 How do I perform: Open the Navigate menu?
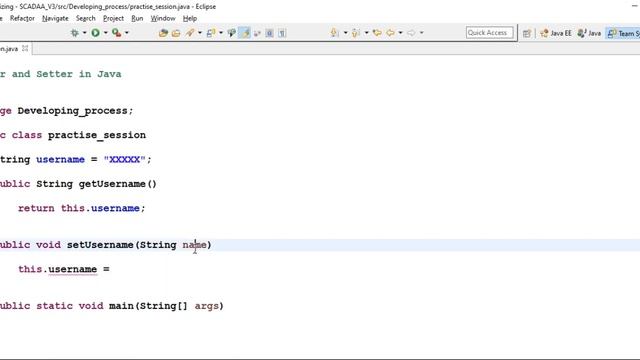pyautogui.click(x=55, y=18)
